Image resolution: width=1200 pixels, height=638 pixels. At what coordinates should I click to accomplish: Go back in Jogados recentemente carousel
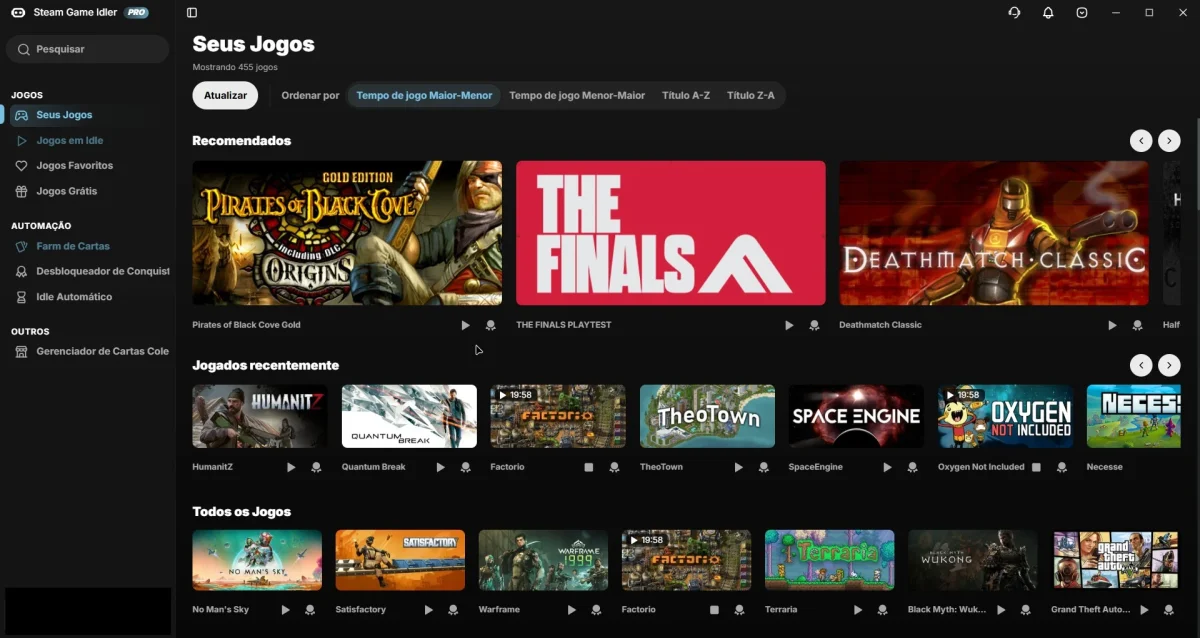1141,365
